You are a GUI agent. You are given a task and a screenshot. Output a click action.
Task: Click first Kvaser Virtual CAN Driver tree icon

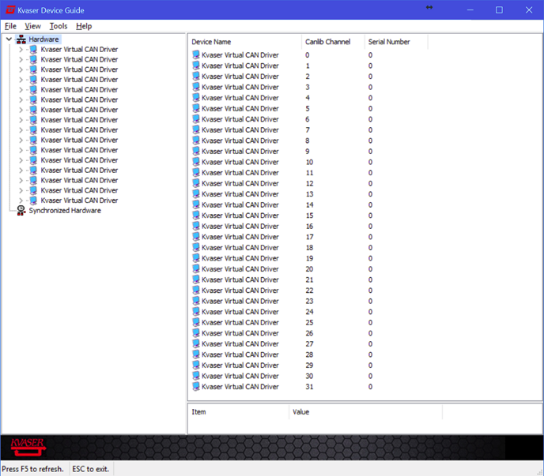[33, 49]
